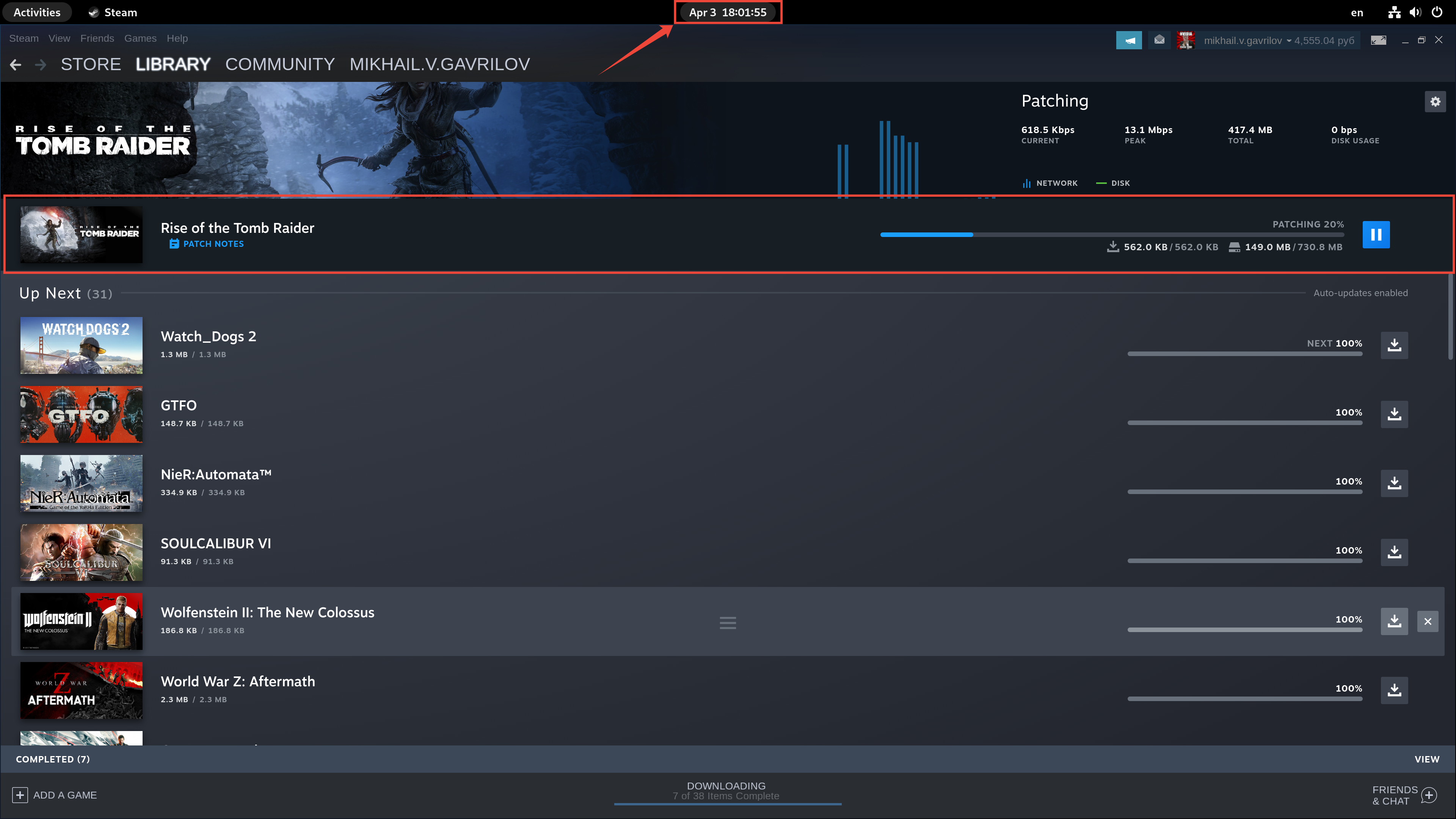The width and height of the screenshot is (1456, 819).
Task: Go to the COMMUNITY tab
Action: tap(280, 64)
